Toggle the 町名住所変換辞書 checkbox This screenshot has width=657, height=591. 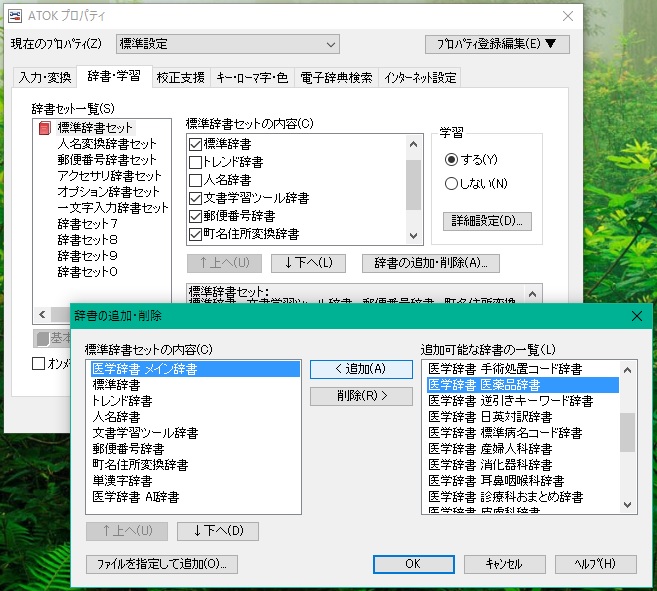[x=195, y=234]
